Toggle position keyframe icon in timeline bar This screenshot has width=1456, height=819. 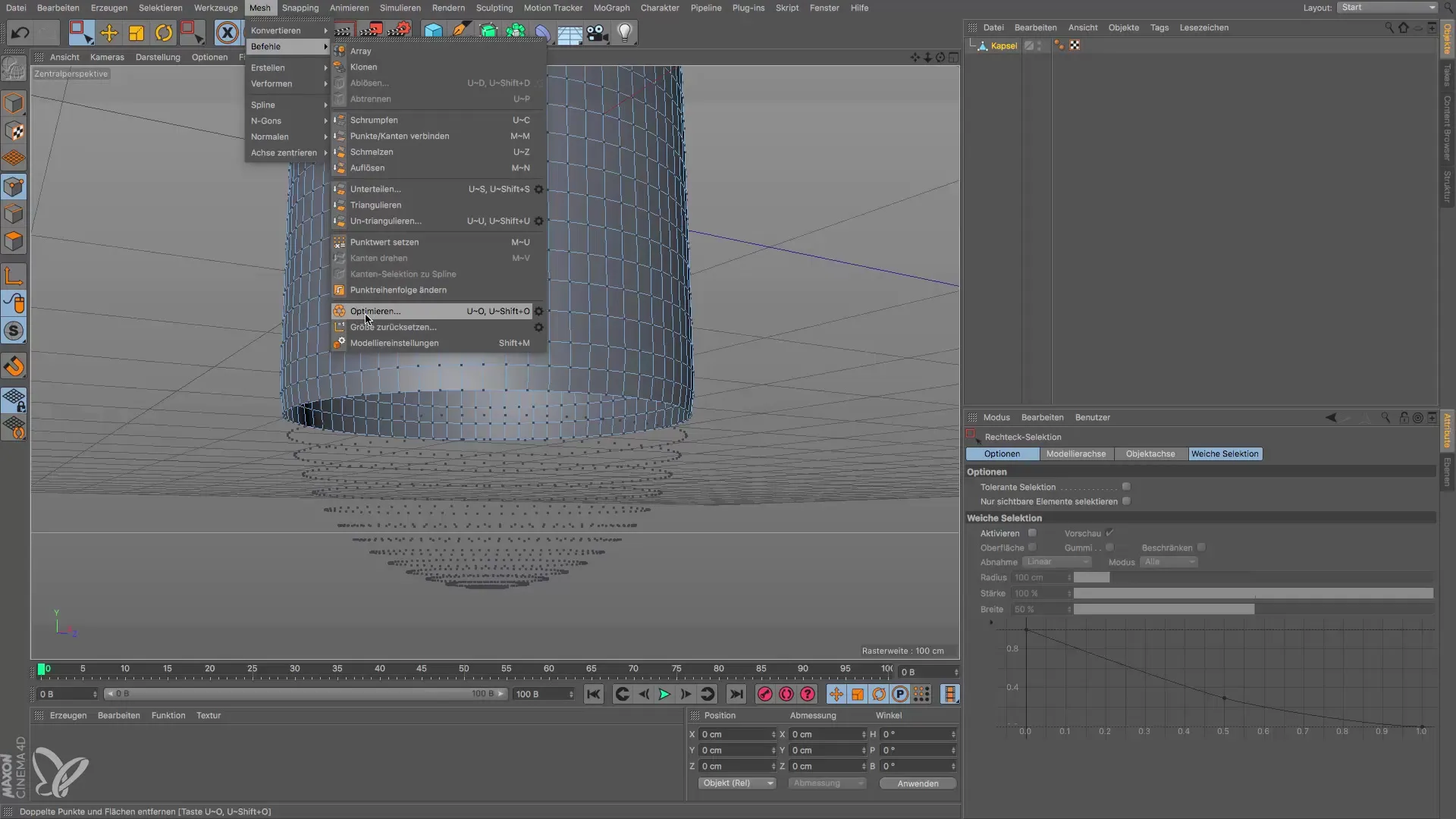tap(836, 694)
